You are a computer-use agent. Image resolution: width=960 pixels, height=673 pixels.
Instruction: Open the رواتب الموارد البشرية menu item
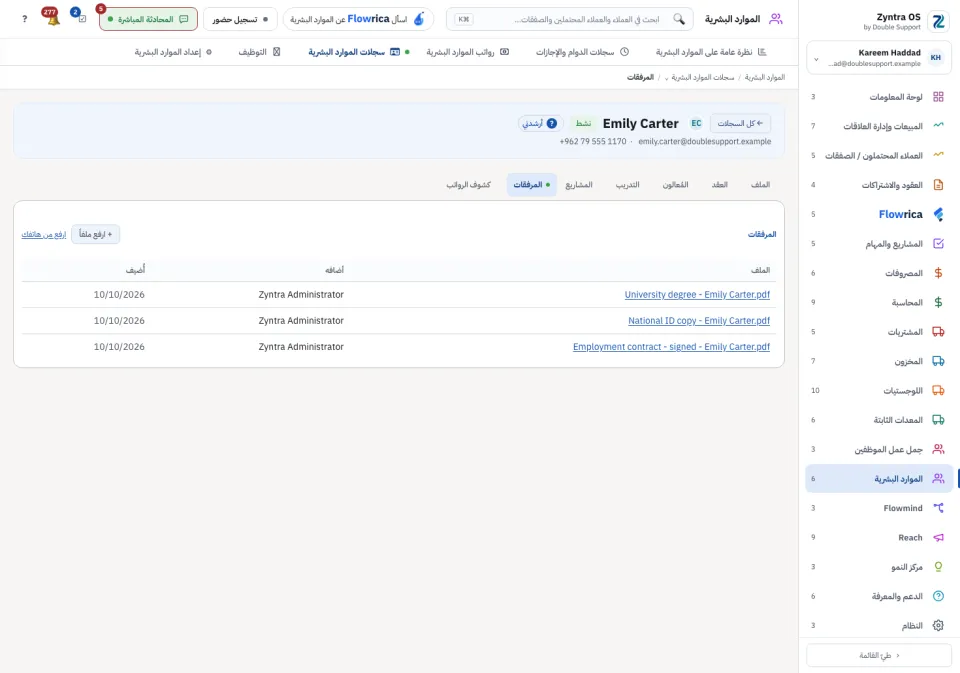(468, 52)
